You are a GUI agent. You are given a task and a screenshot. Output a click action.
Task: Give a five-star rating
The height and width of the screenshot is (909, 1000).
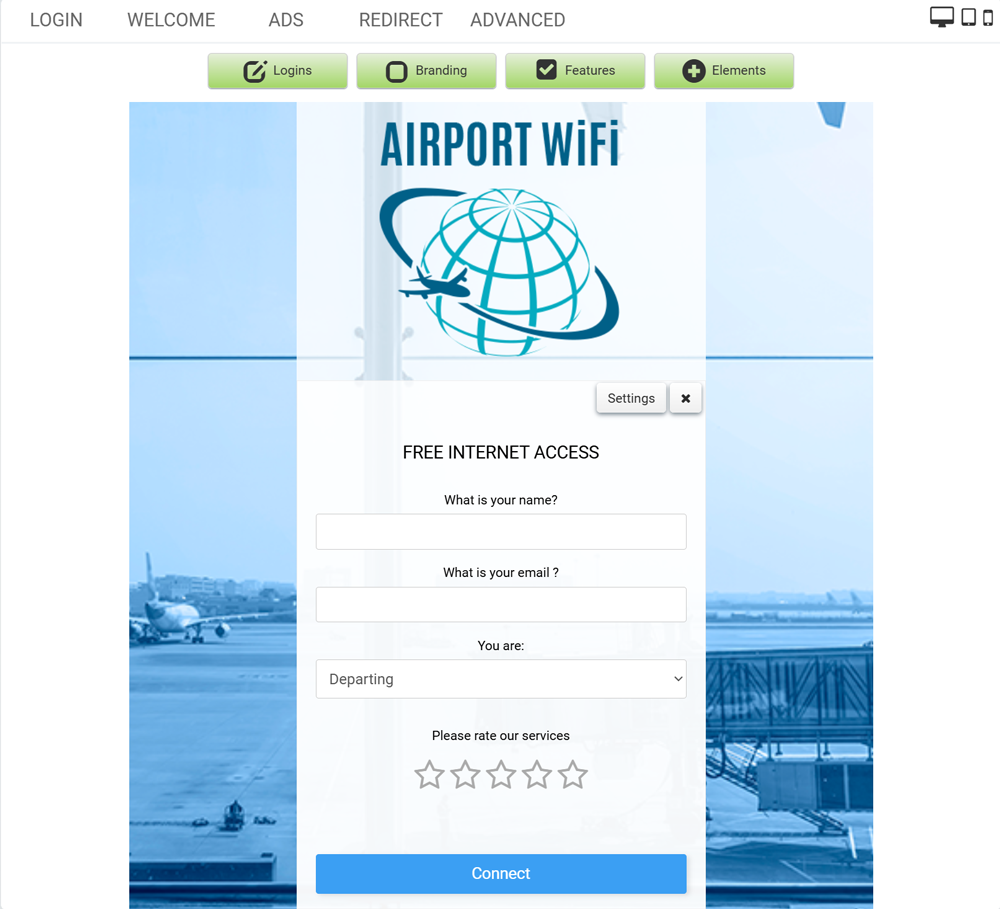(573, 774)
